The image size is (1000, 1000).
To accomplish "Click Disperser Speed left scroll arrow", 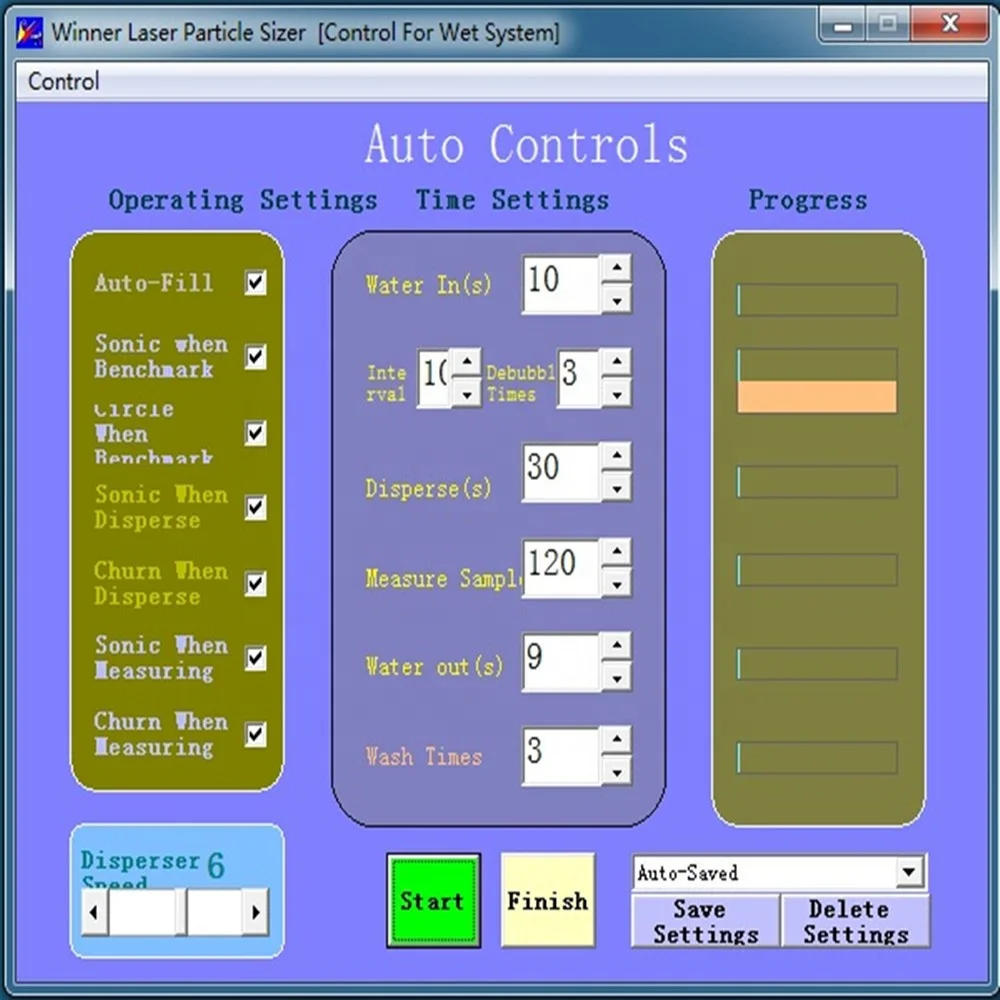I will click(95, 911).
